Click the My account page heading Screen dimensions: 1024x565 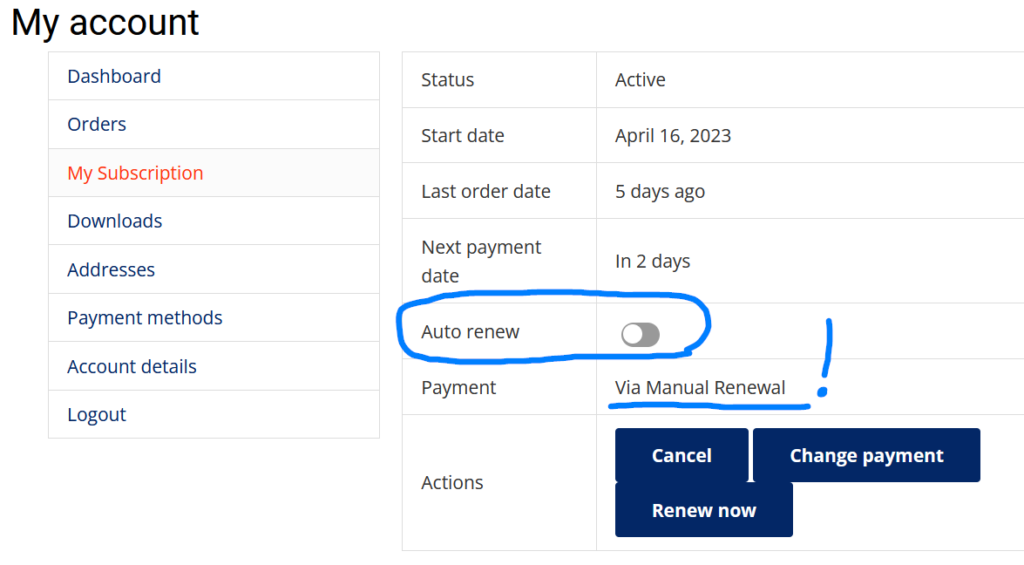105,22
